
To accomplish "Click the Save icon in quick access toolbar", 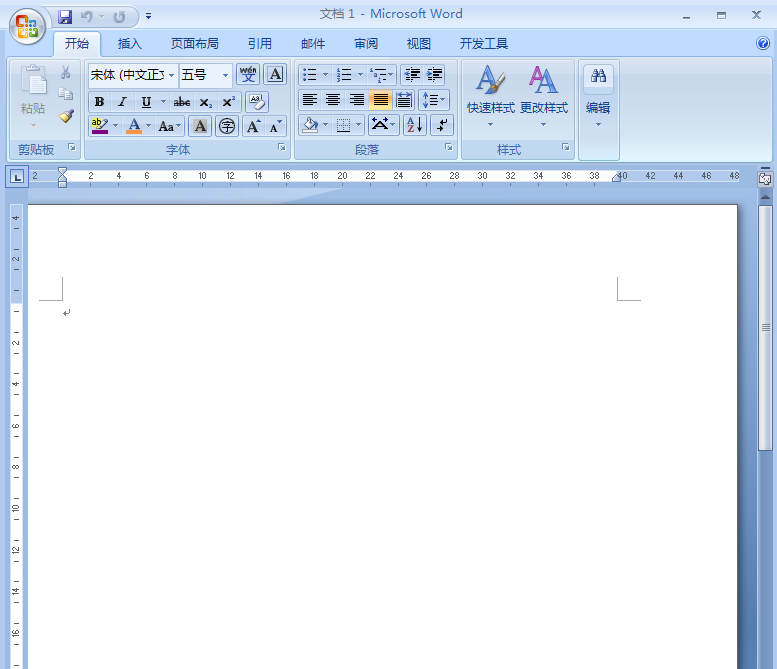I will [x=65, y=17].
